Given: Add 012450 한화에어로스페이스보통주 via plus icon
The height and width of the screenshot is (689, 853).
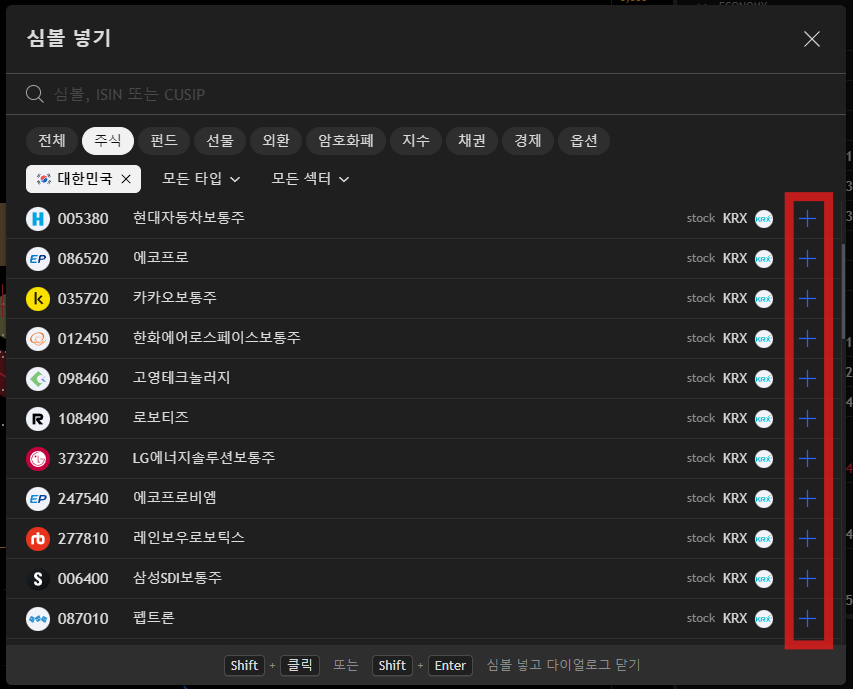Looking at the screenshot, I should (x=807, y=338).
